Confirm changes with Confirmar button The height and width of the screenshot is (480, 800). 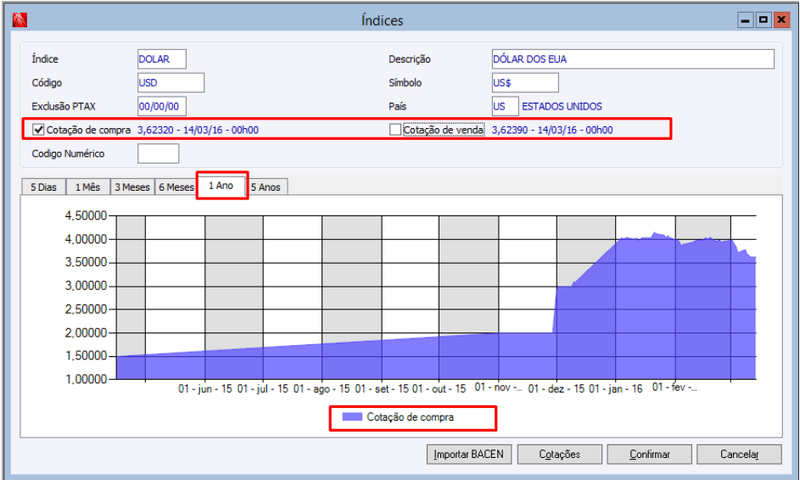pos(649,454)
